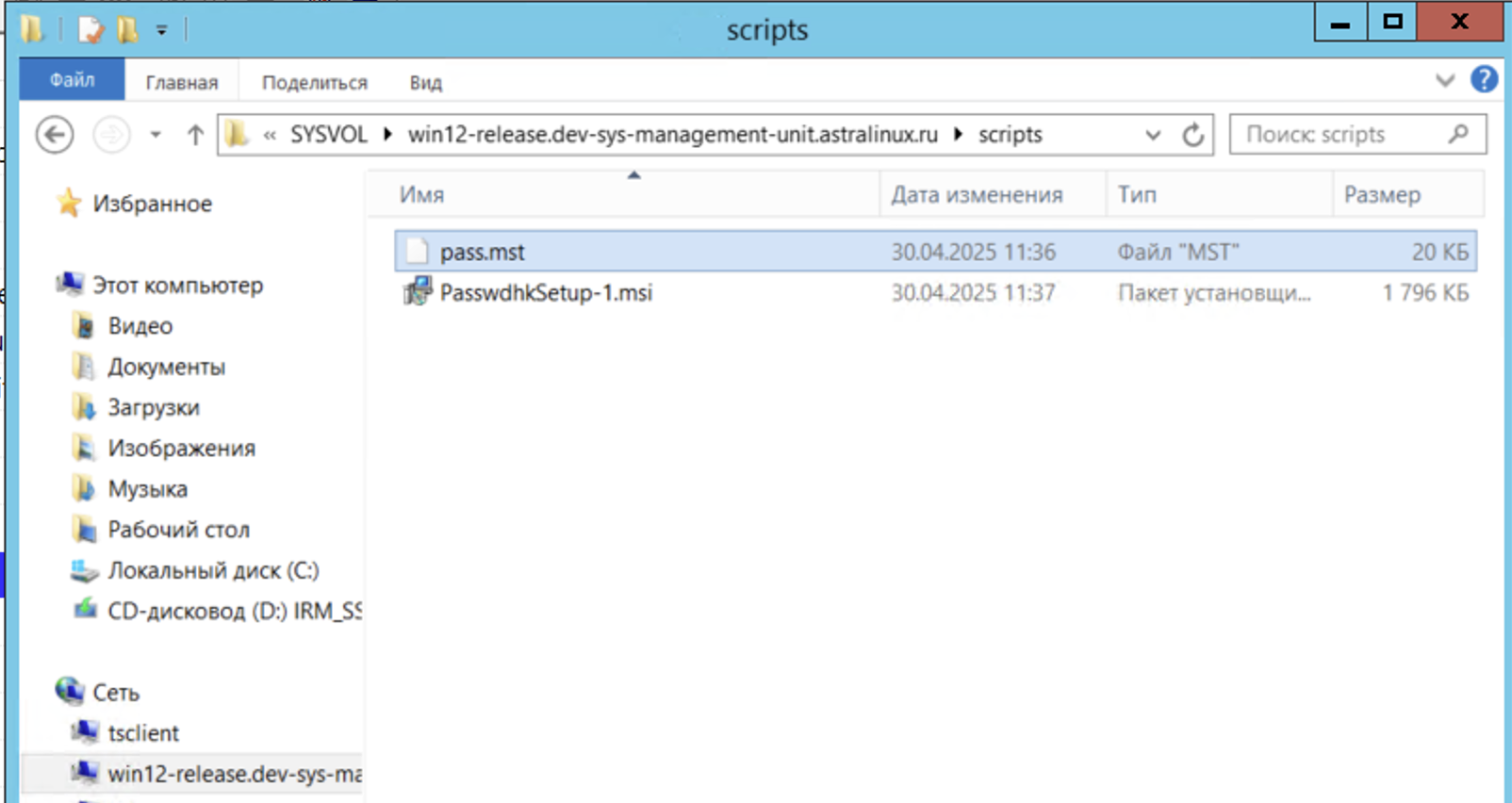Click the Up one level arrow
1512x803 pixels.
[x=195, y=135]
